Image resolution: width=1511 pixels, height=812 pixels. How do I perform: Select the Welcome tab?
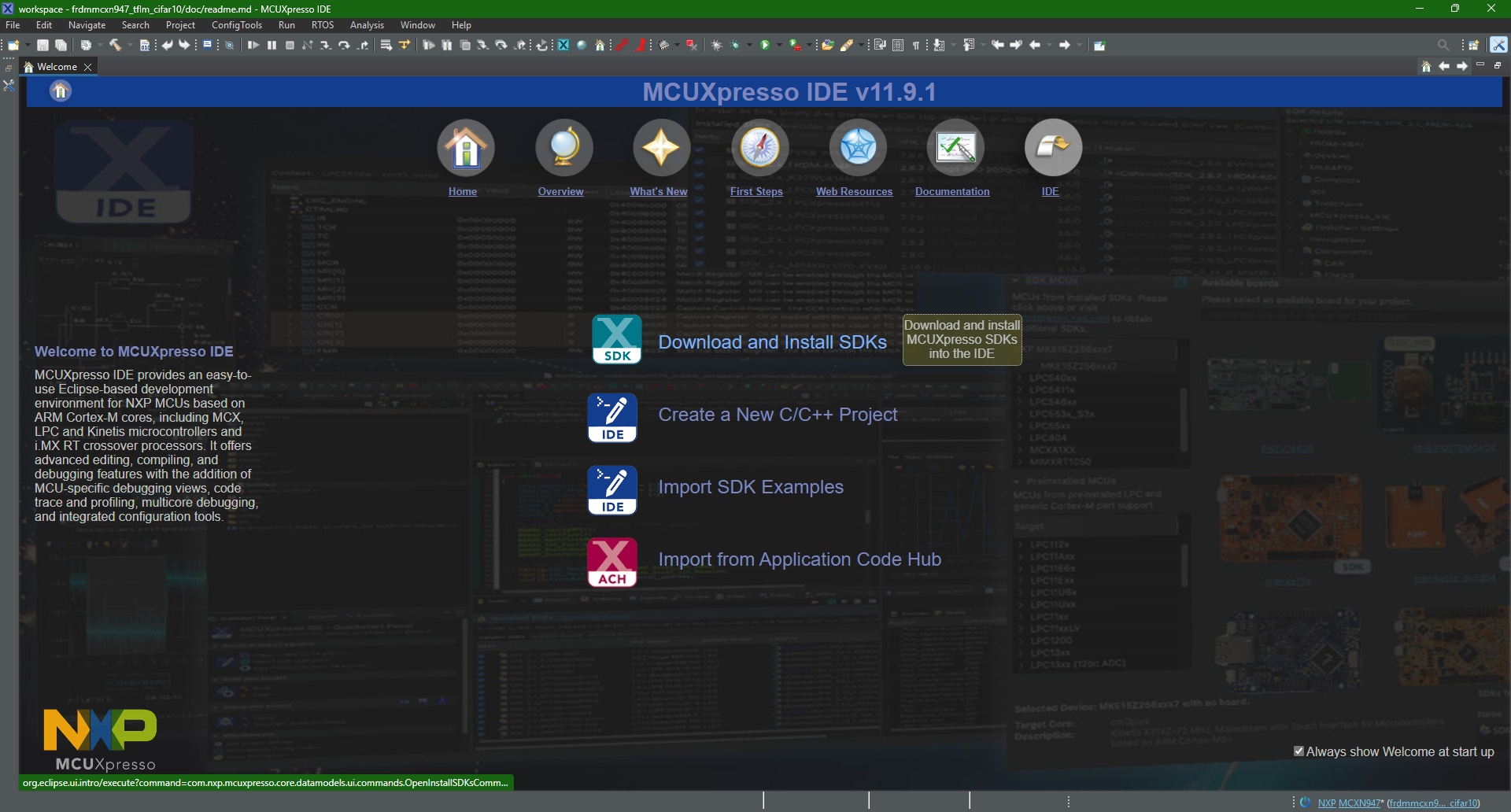pos(57,67)
